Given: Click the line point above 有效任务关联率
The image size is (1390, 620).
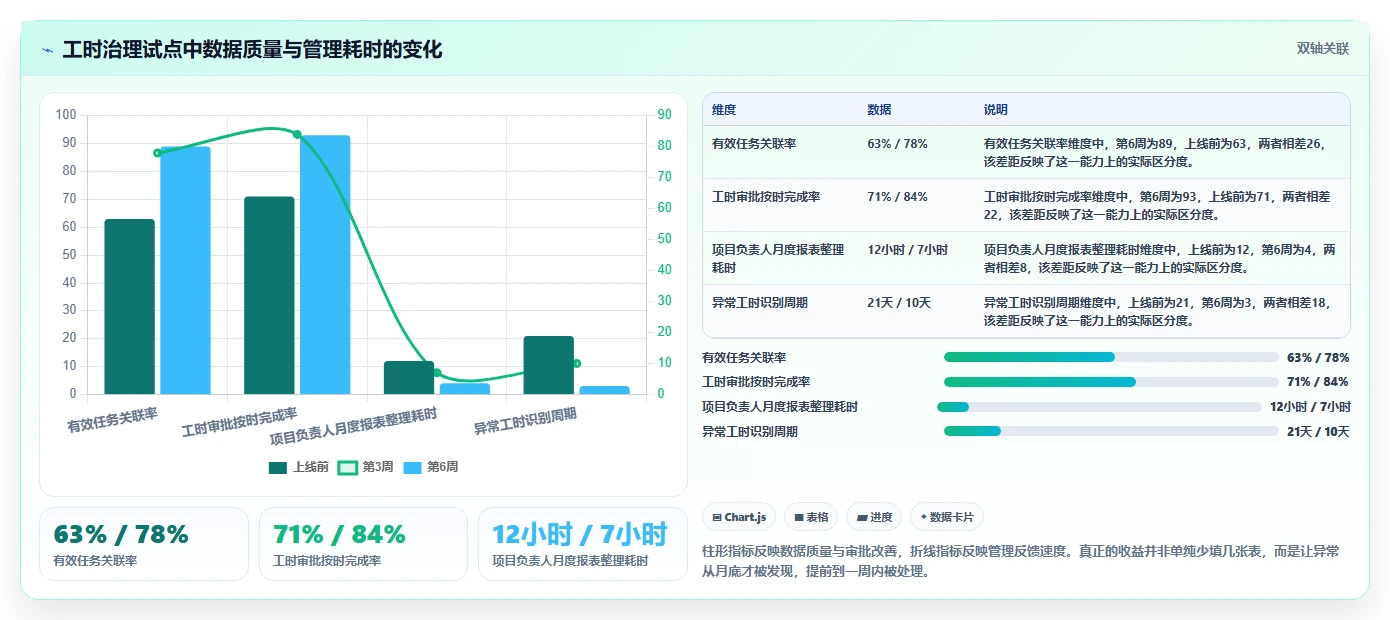Looking at the screenshot, I should coord(158,153).
